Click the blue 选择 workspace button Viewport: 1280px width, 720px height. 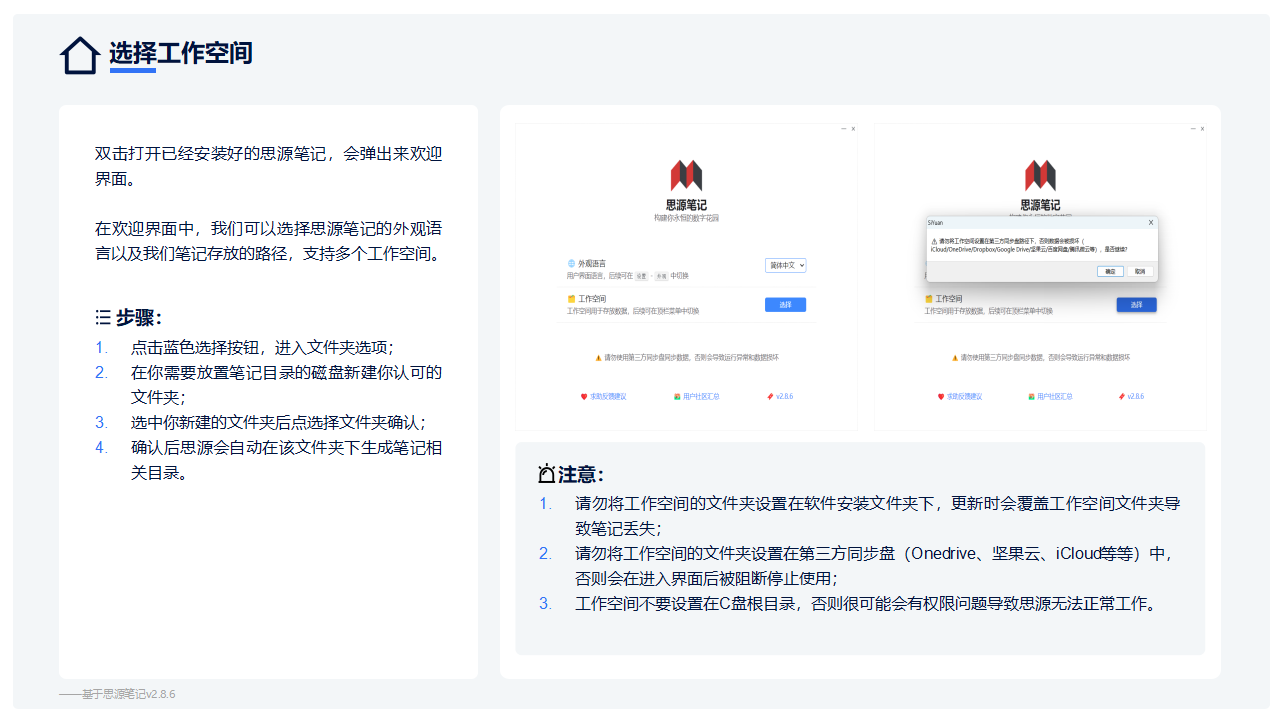[x=786, y=305]
